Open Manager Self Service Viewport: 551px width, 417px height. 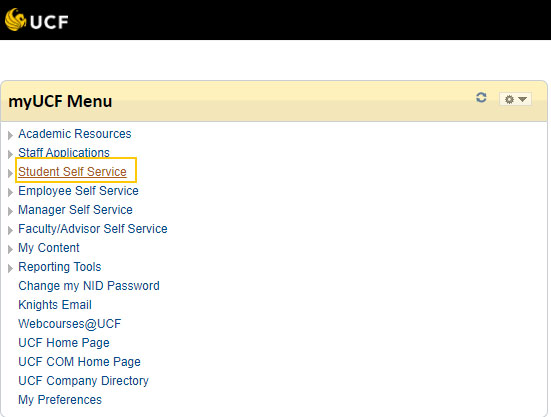[76, 210]
